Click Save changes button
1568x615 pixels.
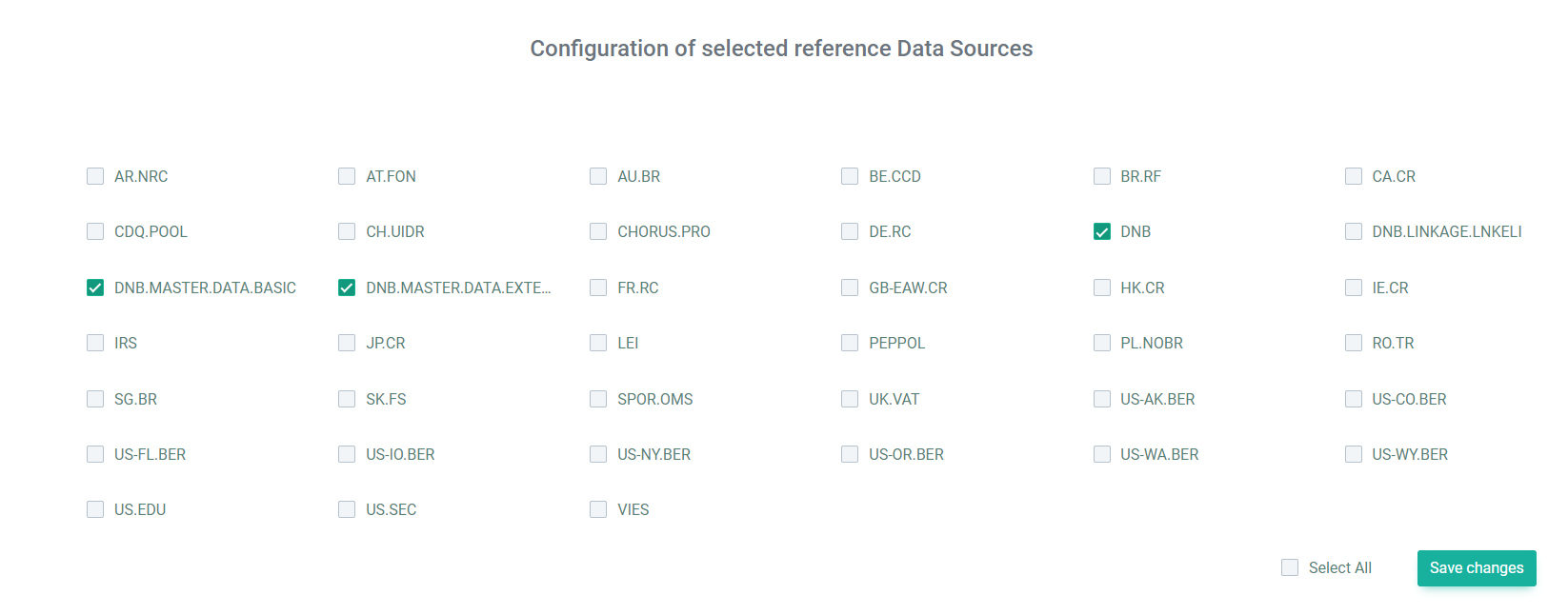[1477, 568]
